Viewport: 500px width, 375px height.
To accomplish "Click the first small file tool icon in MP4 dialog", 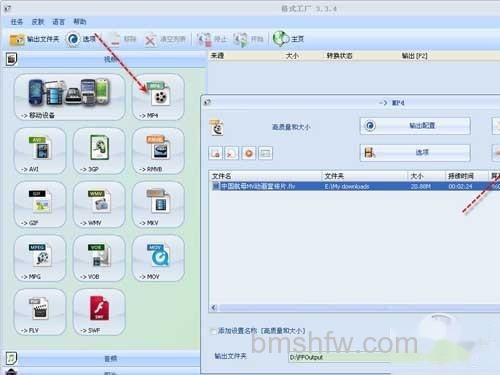I will pyautogui.click(x=215, y=153).
